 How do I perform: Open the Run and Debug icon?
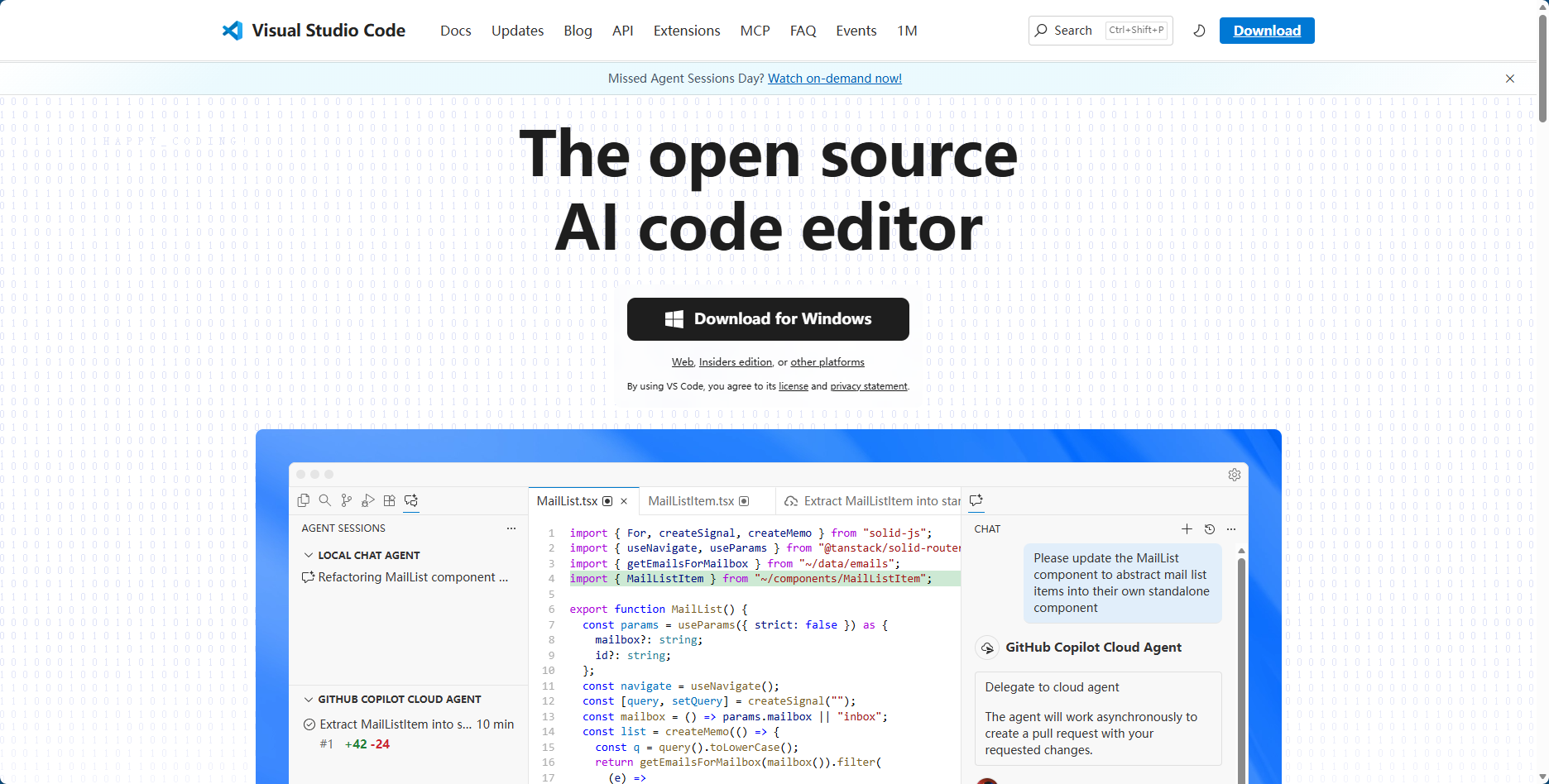368,500
